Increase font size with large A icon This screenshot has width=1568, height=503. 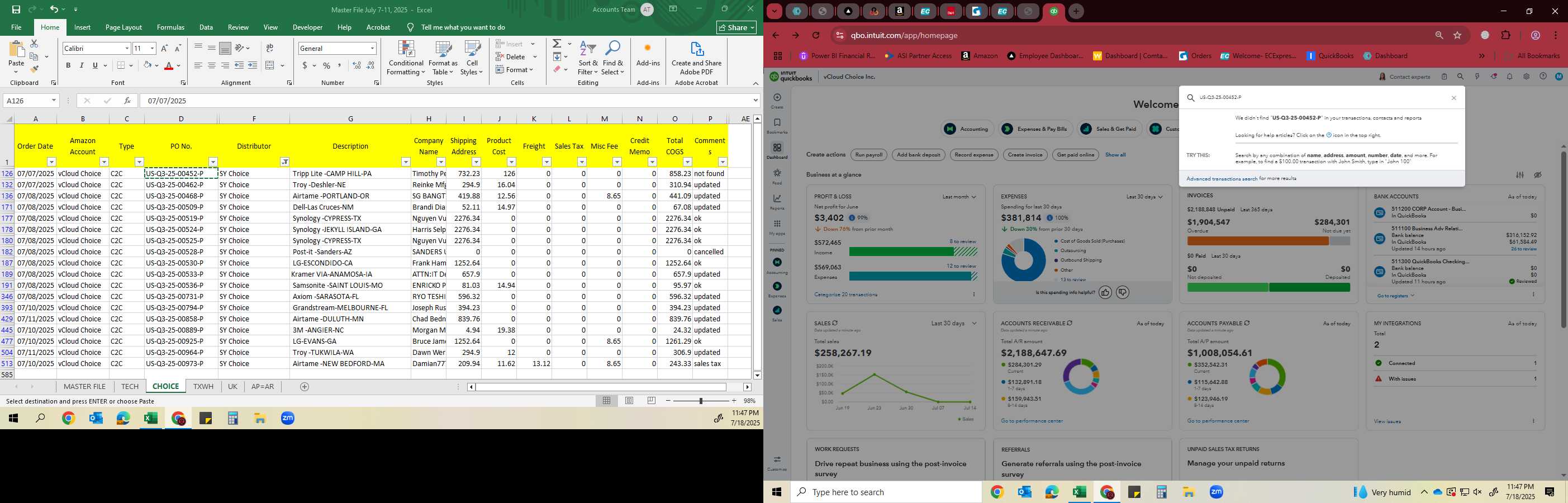[164, 48]
